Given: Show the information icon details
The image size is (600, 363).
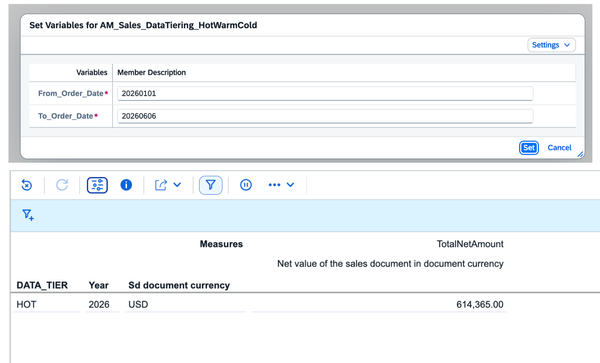Looking at the screenshot, I should tap(126, 185).
